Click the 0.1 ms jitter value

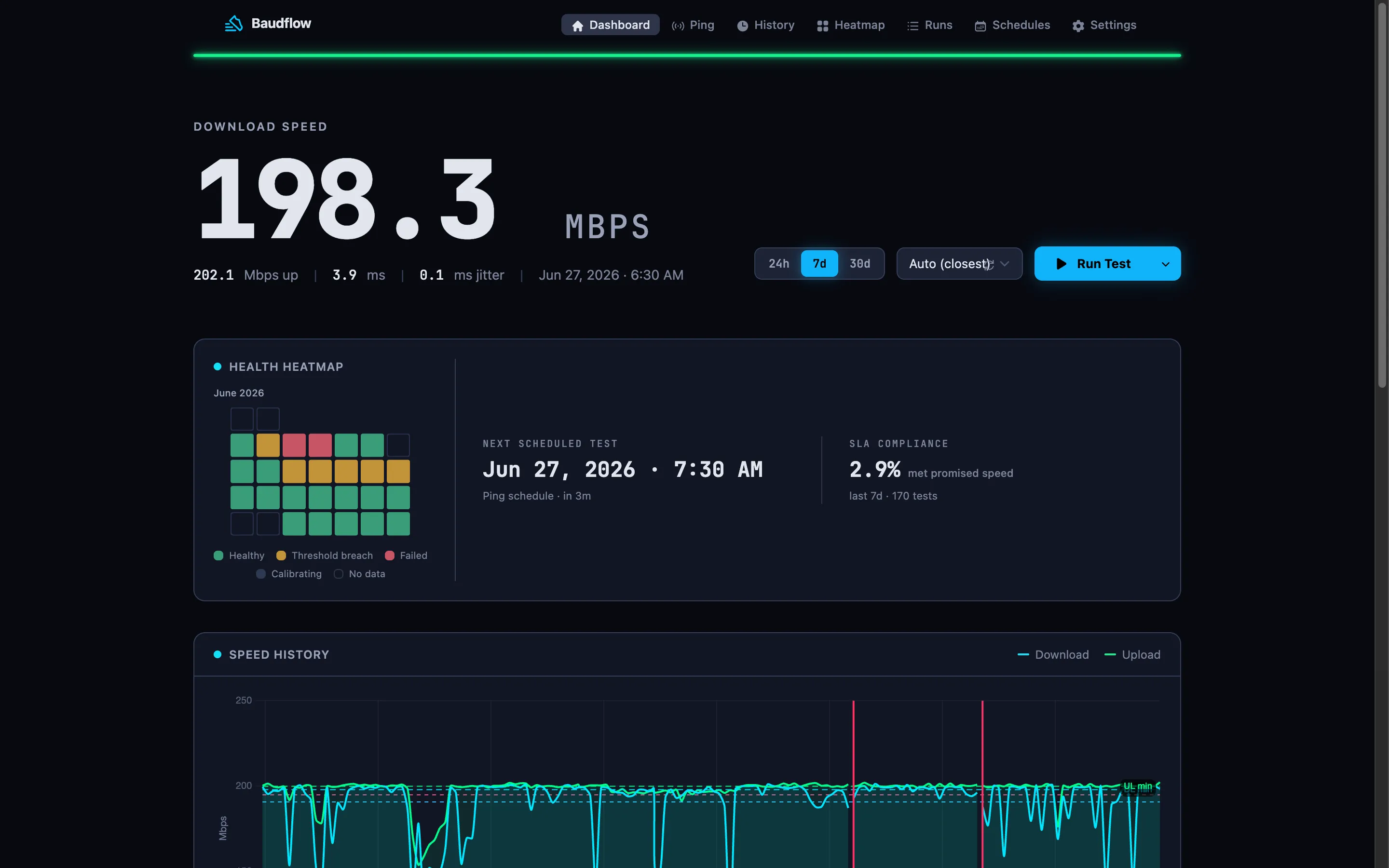pos(462,275)
